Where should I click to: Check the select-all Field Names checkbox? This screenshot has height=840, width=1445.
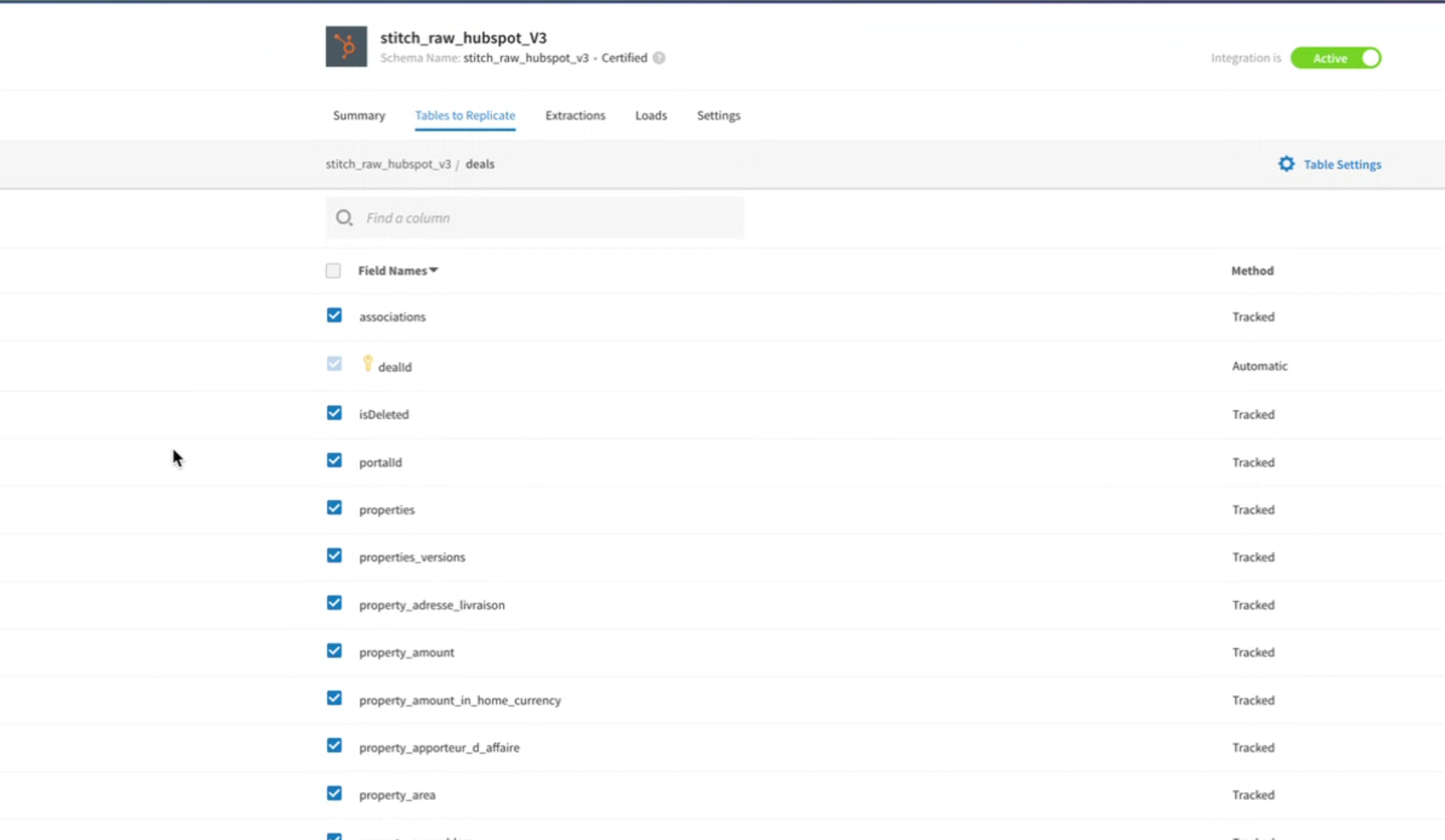[334, 271]
